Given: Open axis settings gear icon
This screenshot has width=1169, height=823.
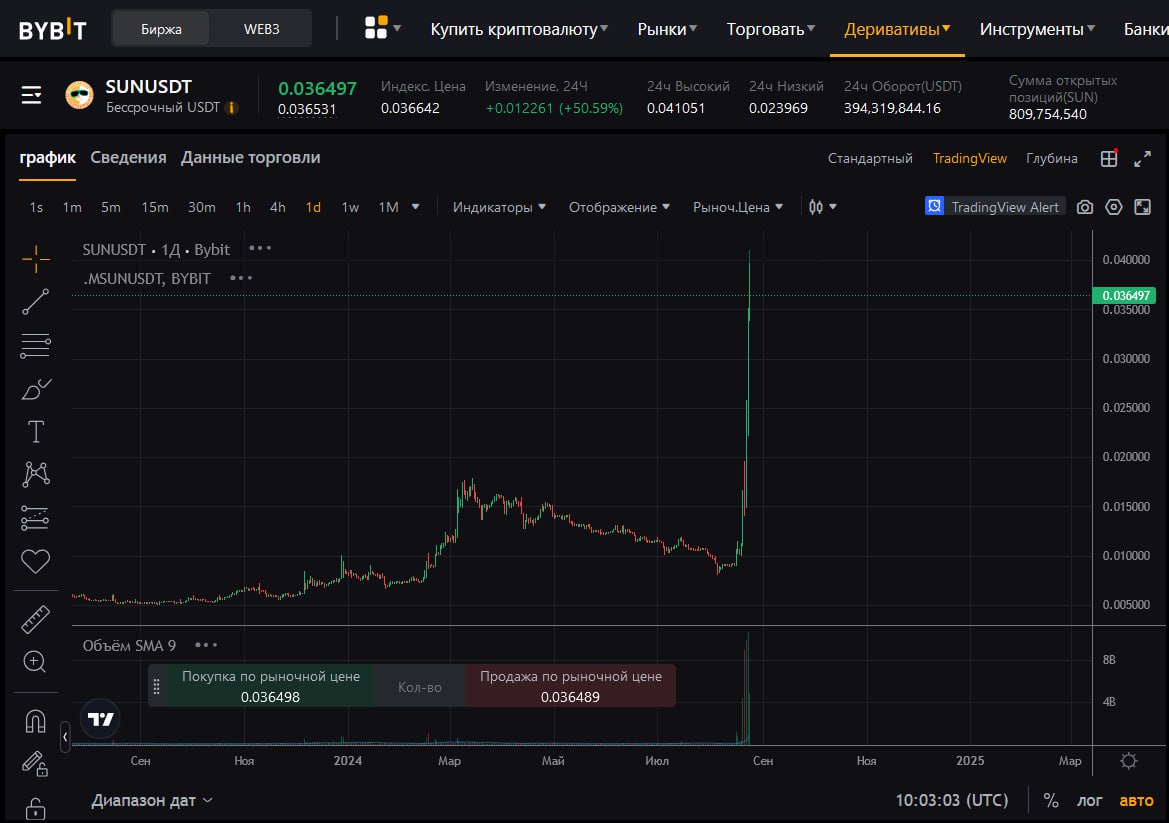Looking at the screenshot, I should (x=1129, y=760).
